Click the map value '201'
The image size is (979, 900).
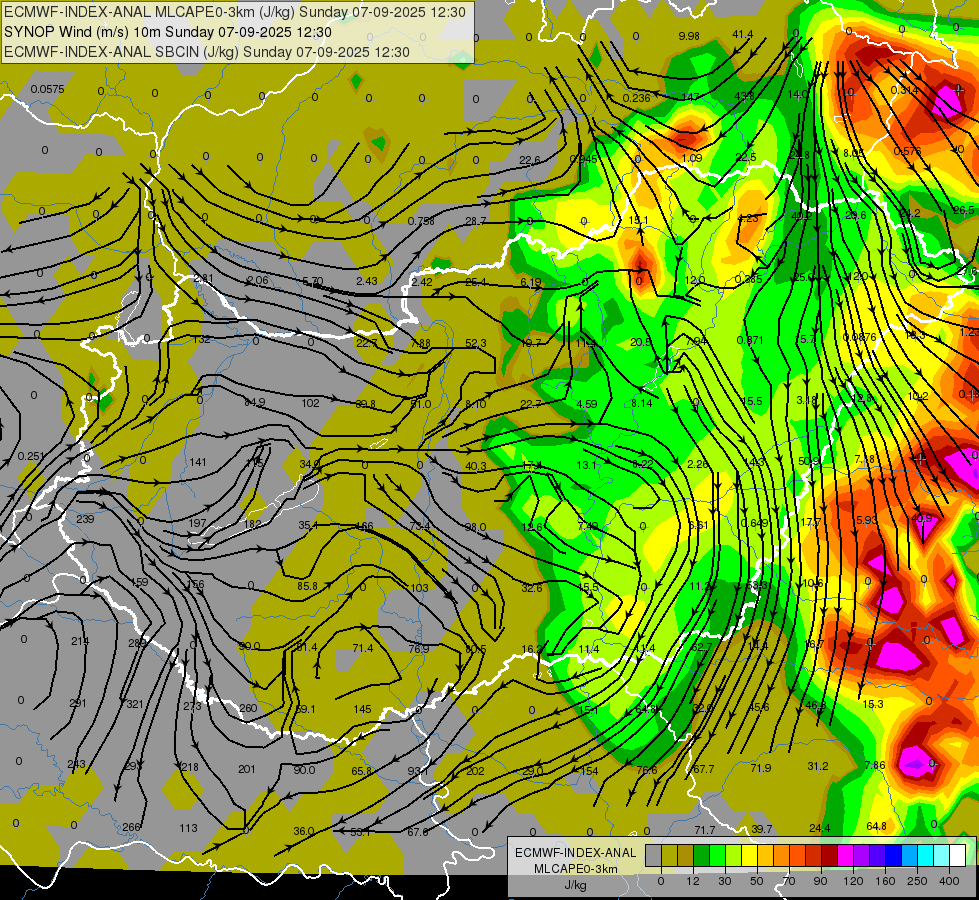tap(247, 769)
